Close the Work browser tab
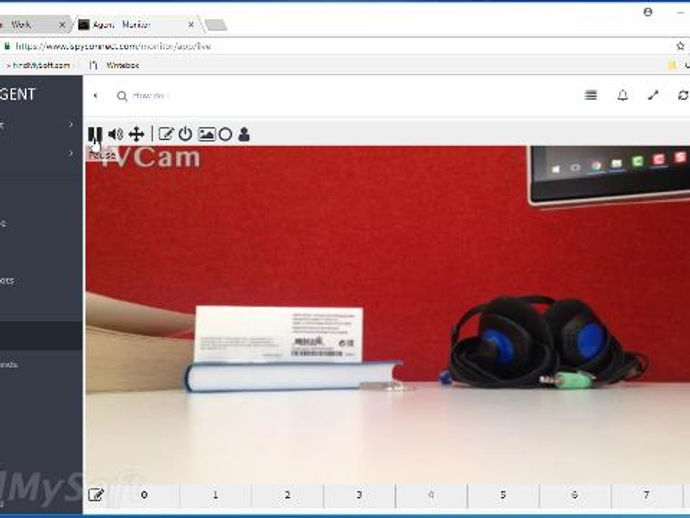This screenshot has width=690, height=518. [x=62, y=25]
